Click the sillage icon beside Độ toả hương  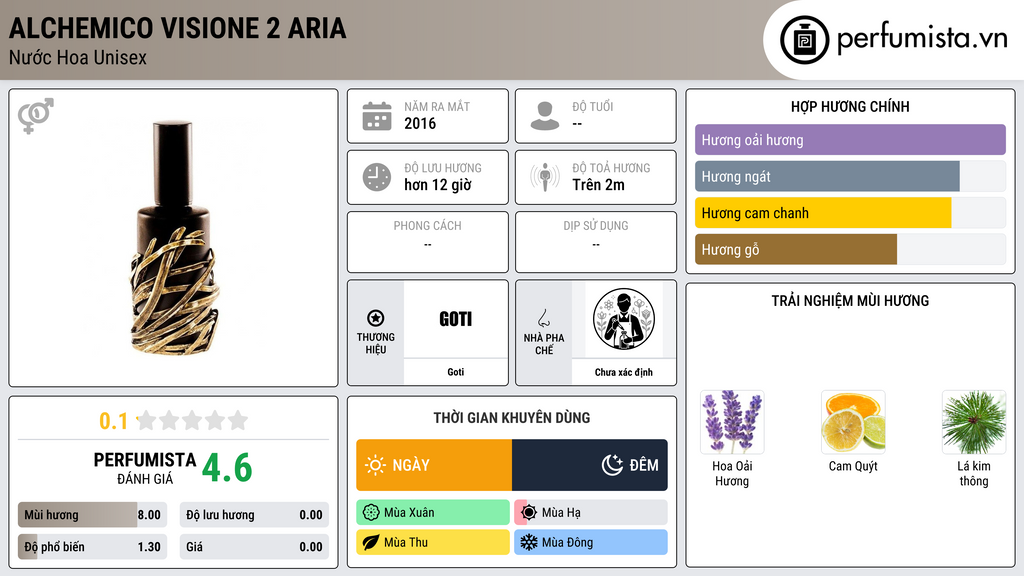[x=545, y=177]
